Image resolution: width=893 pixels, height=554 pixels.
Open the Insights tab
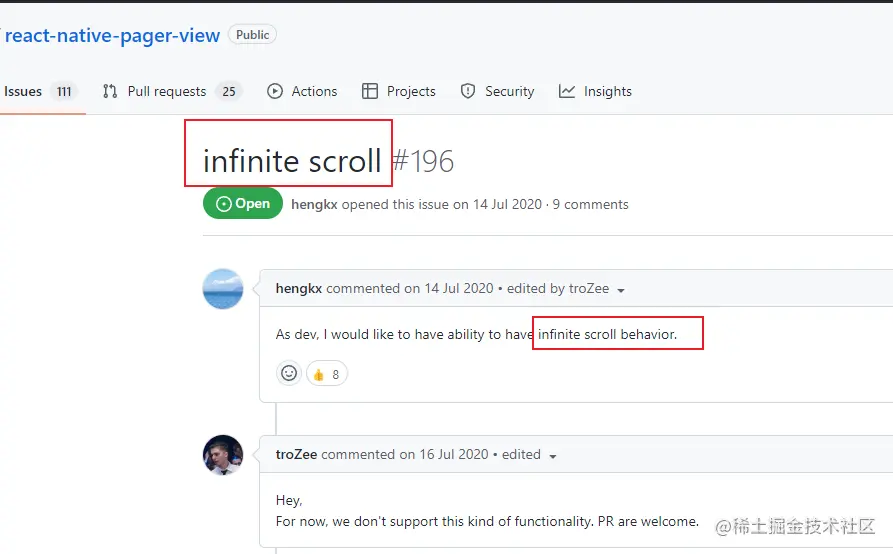pos(608,91)
